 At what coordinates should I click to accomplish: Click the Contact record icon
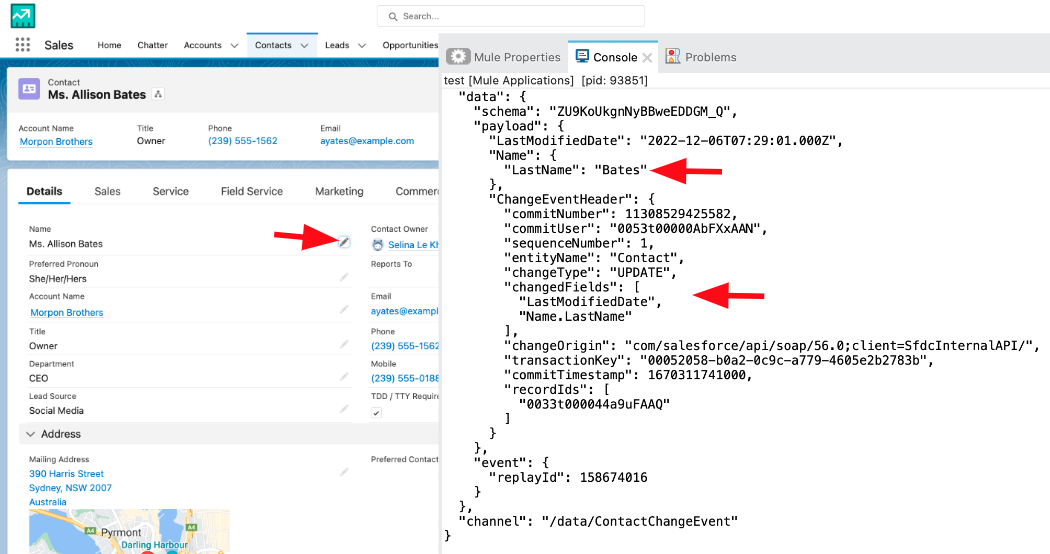pyautogui.click(x=29, y=88)
